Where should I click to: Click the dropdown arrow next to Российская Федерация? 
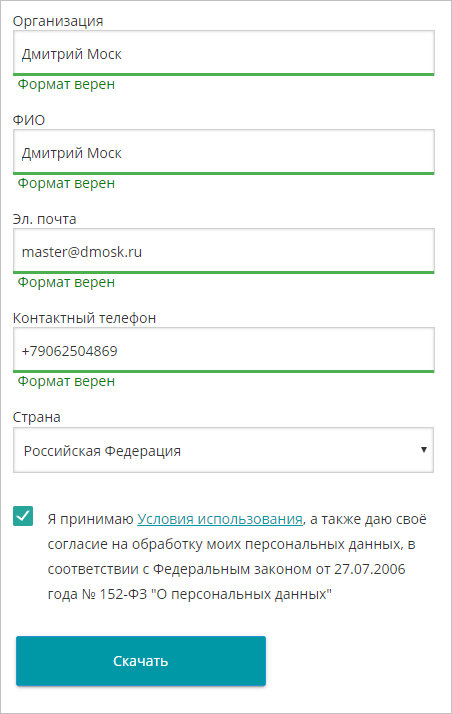click(424, 450)
